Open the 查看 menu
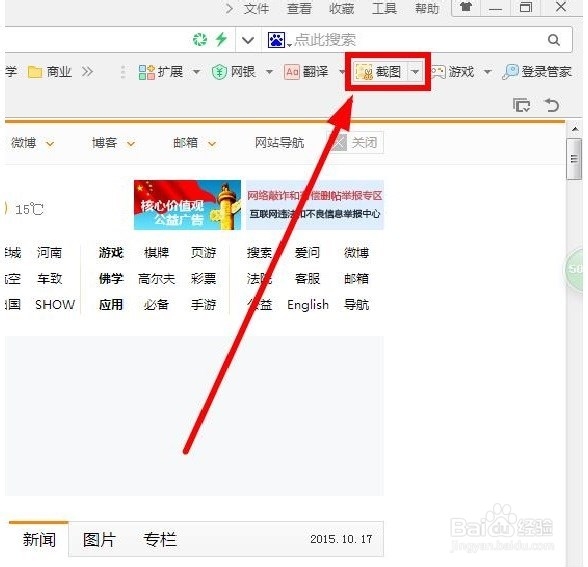 299,8
